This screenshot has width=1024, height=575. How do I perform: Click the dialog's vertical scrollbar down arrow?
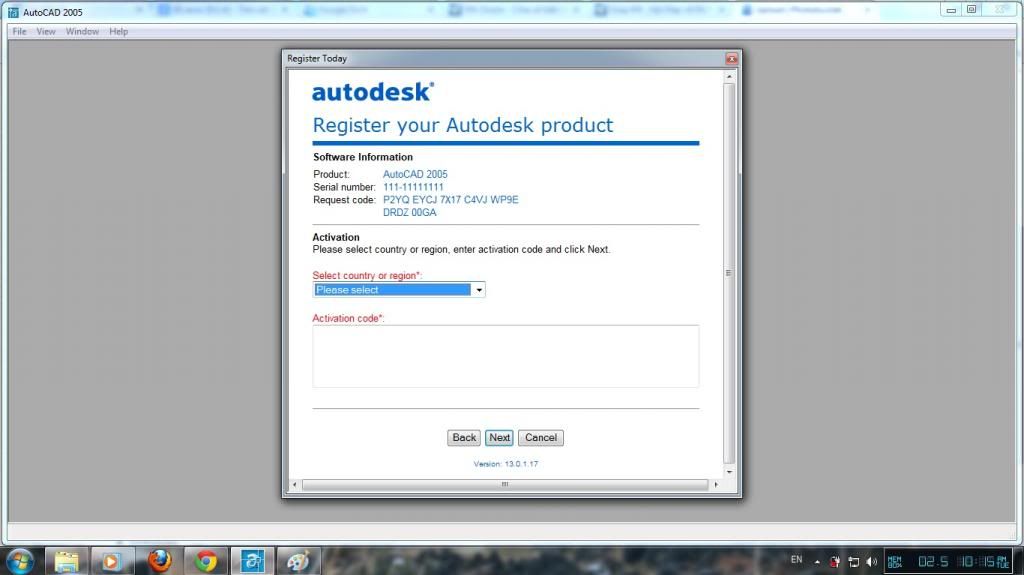coord(729,472)
